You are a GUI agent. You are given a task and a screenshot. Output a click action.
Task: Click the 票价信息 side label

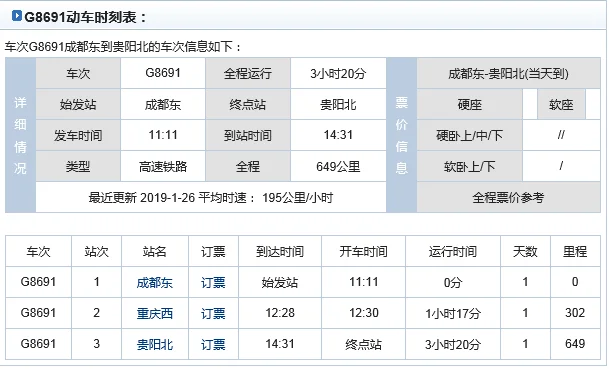(x=402, y=135)
